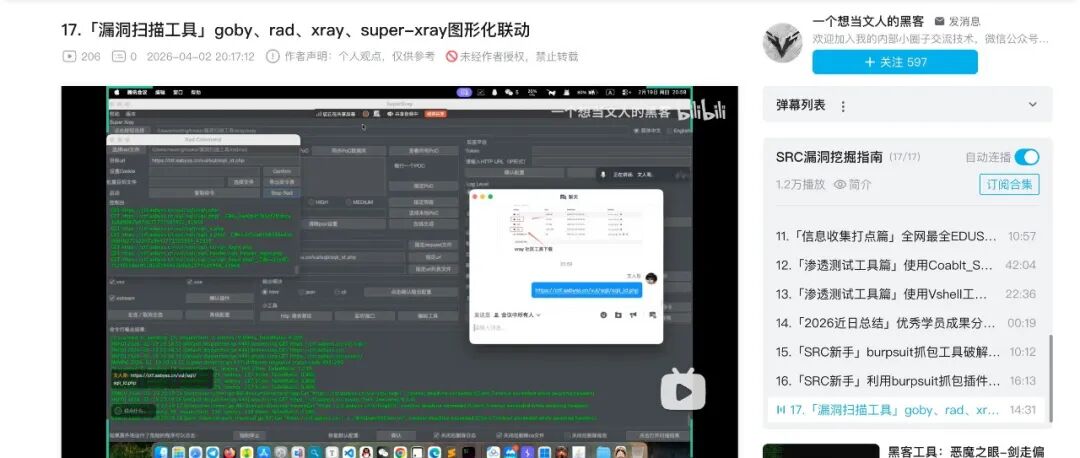The height and width of the screenshot is (458, 1080).
Task: Select current item 17.「漏洞扫描工具」goby、rad
Action: tap(906, 410)
